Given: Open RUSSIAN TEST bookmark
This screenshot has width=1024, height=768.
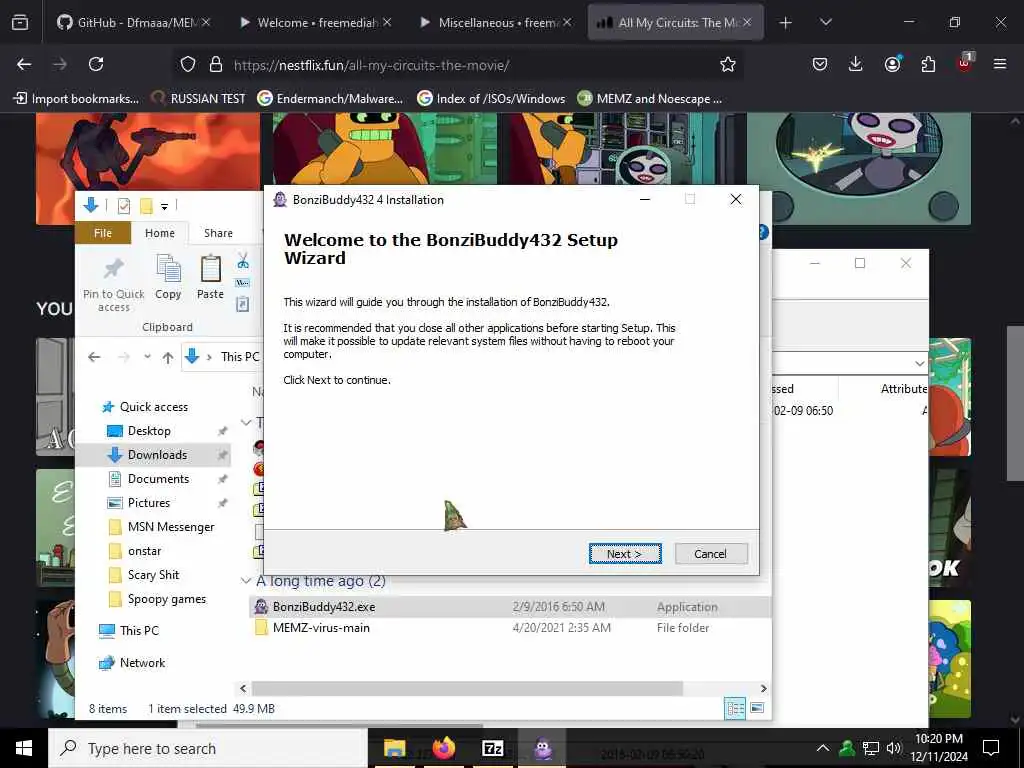Looking at the screenshot, I should tap(199, 99).
